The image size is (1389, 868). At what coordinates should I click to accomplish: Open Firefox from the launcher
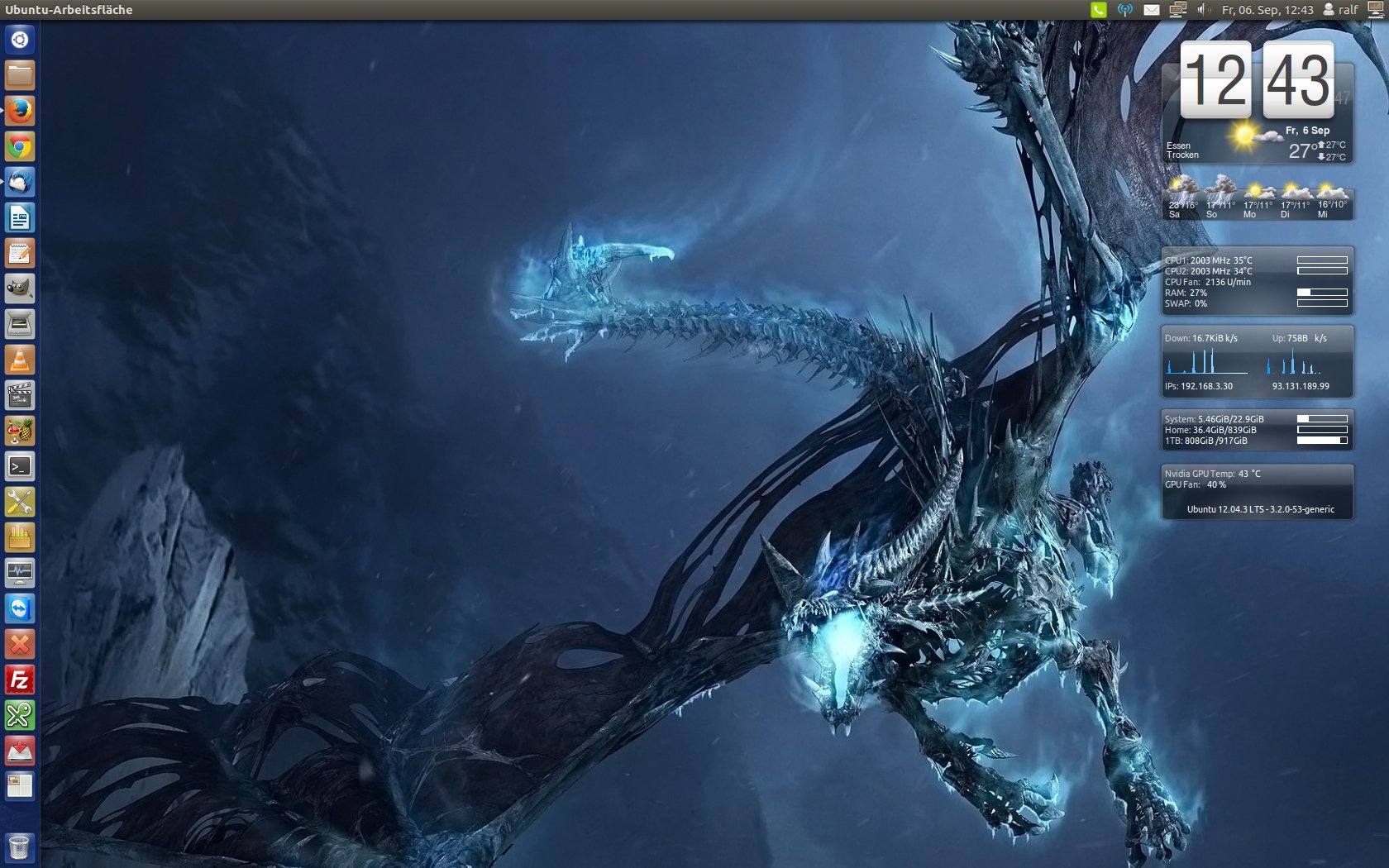tap(20, 110)
